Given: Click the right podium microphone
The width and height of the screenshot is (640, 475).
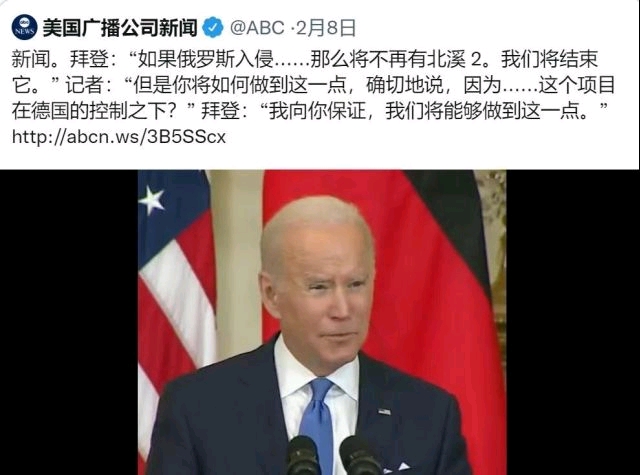Looking at the screenshot, I should click(360, 455).
